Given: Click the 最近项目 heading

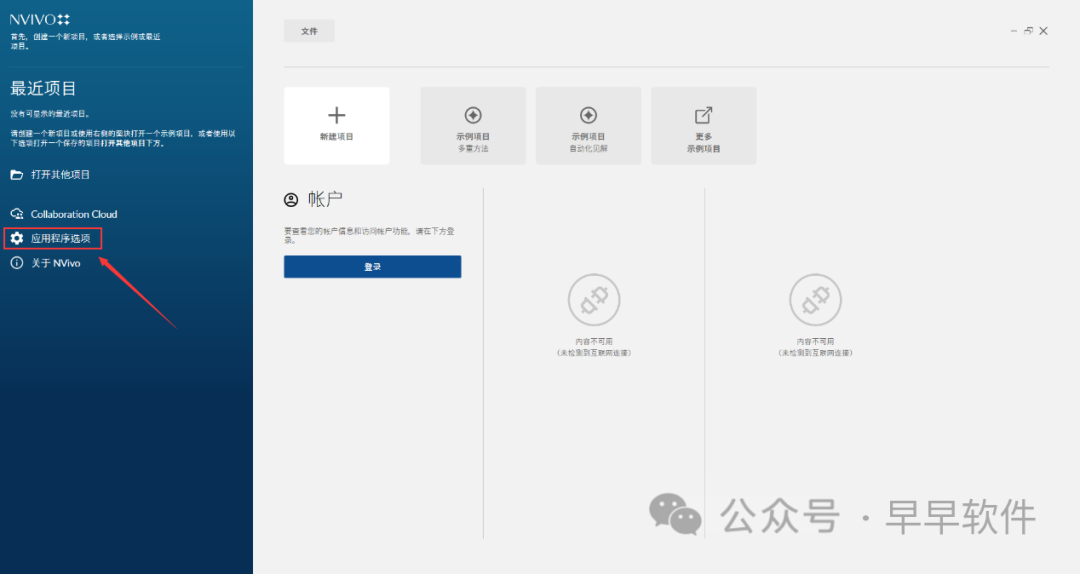Looking at the screenshot, I should pyautogui.click(x=44, y=89).
